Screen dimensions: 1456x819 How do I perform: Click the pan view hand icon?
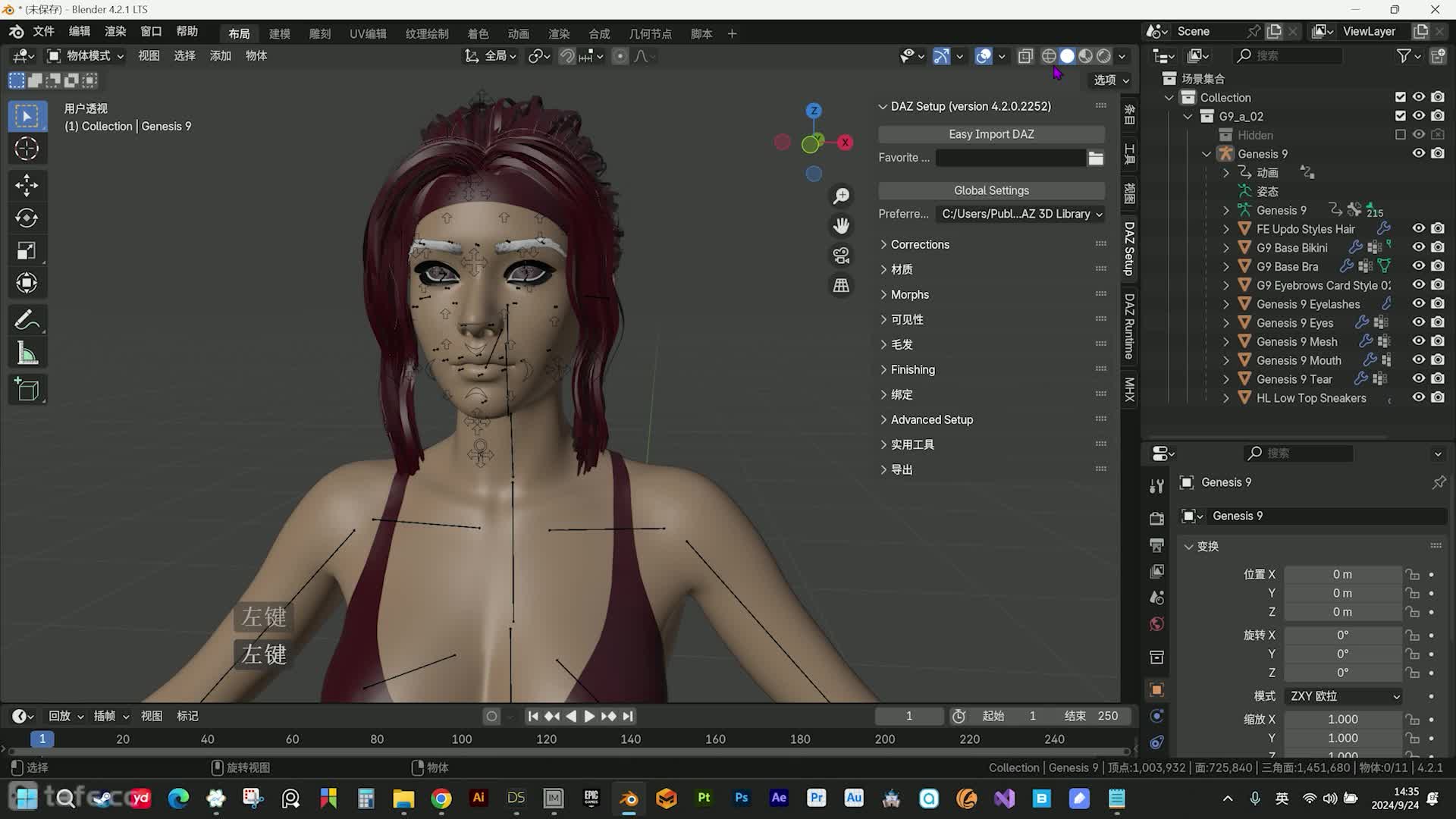click(841, 226)
